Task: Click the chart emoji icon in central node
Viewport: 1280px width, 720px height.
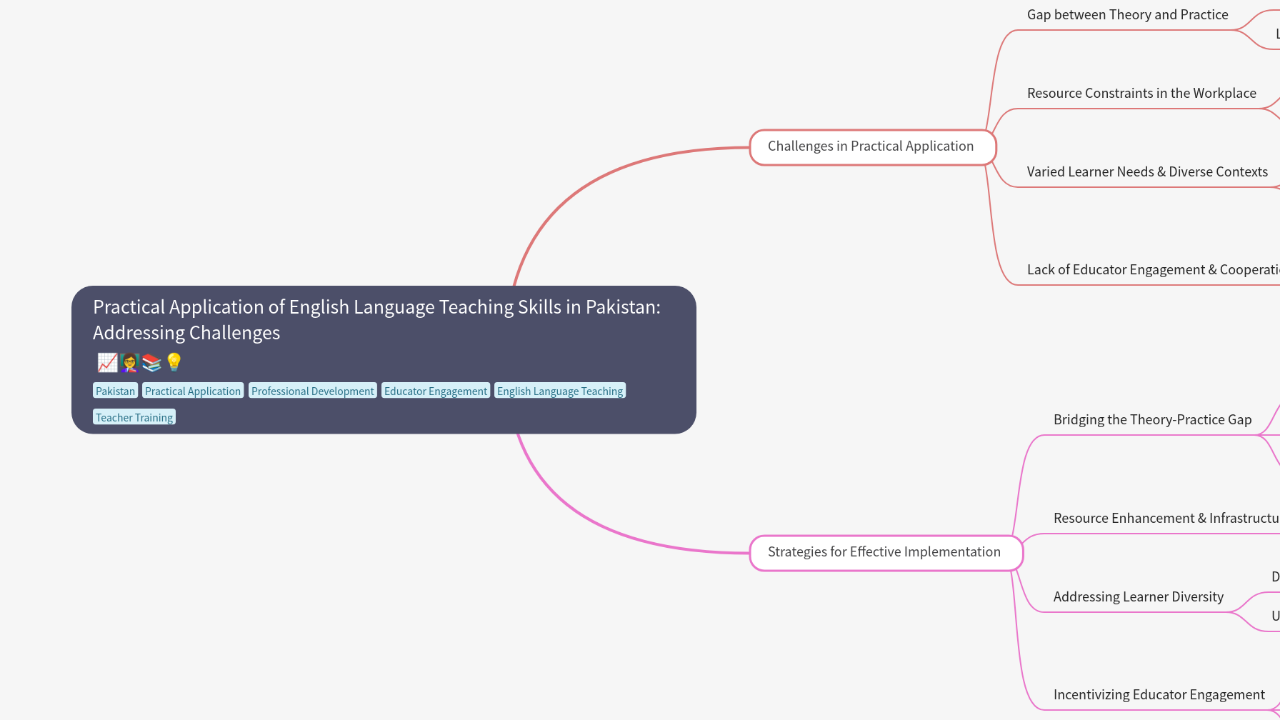Action: pos(107,363)
